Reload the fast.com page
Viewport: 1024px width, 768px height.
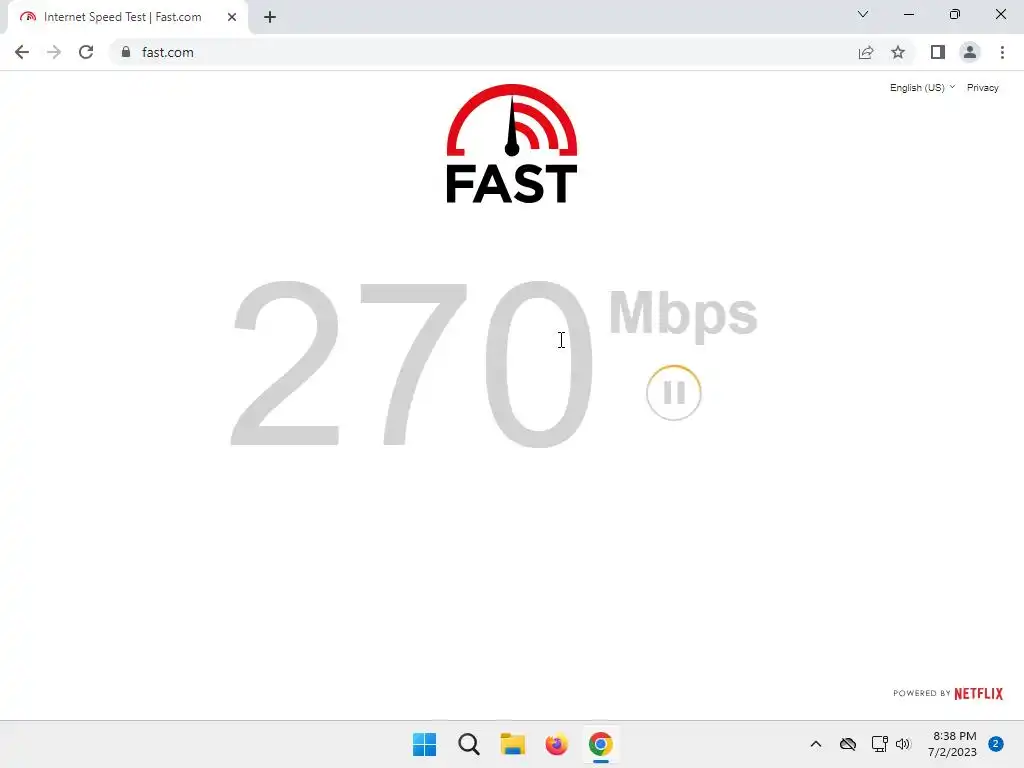[x=86, y=52]
